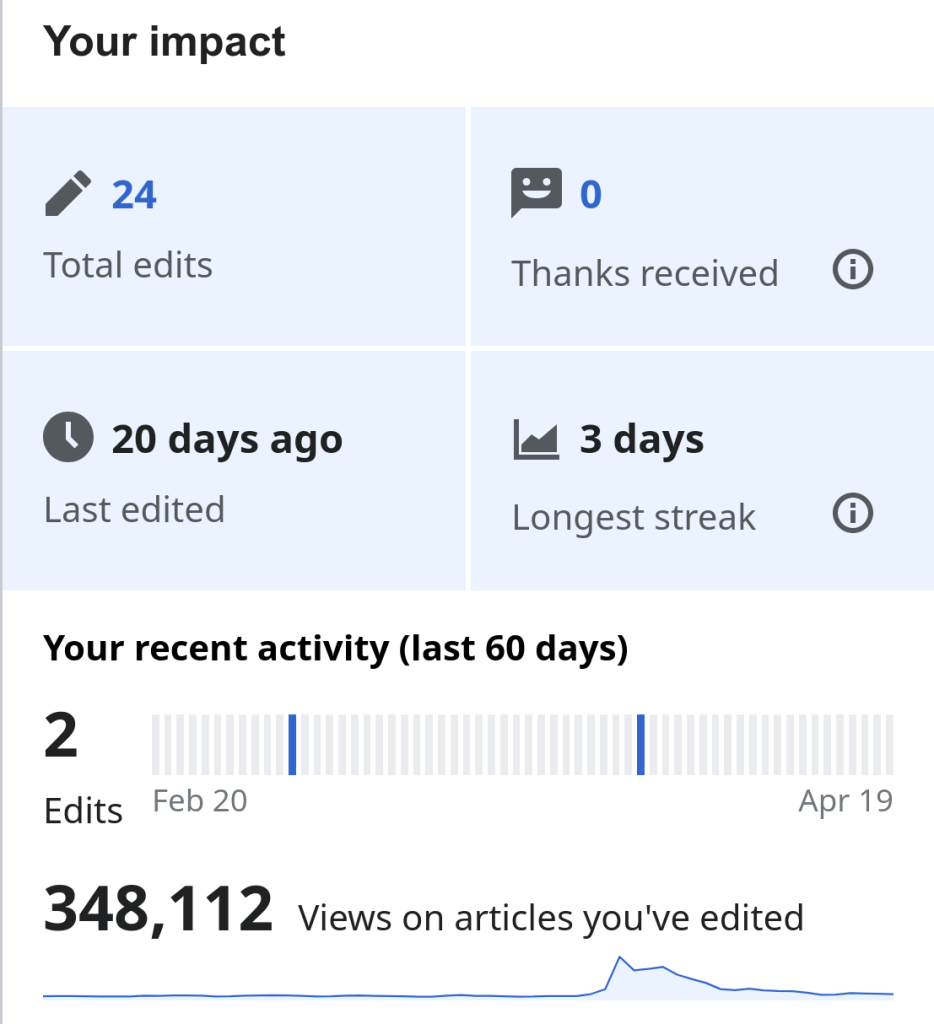The image size is (934, 1024).
Task: Click "Your recent activity (last 60 days)" heading
Action: click(336, 650)
